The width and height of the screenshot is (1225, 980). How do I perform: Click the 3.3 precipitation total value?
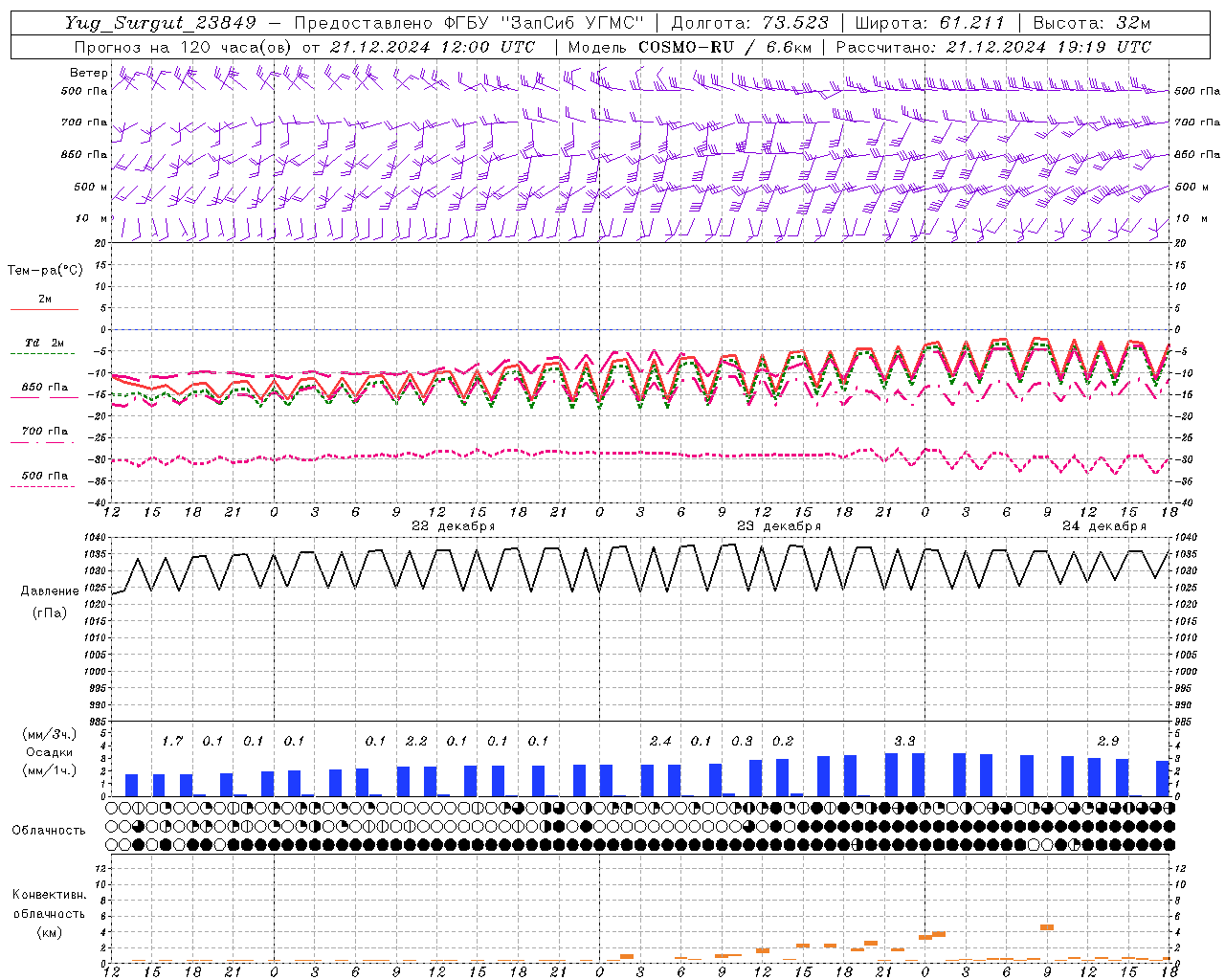(x=904, y=741)
